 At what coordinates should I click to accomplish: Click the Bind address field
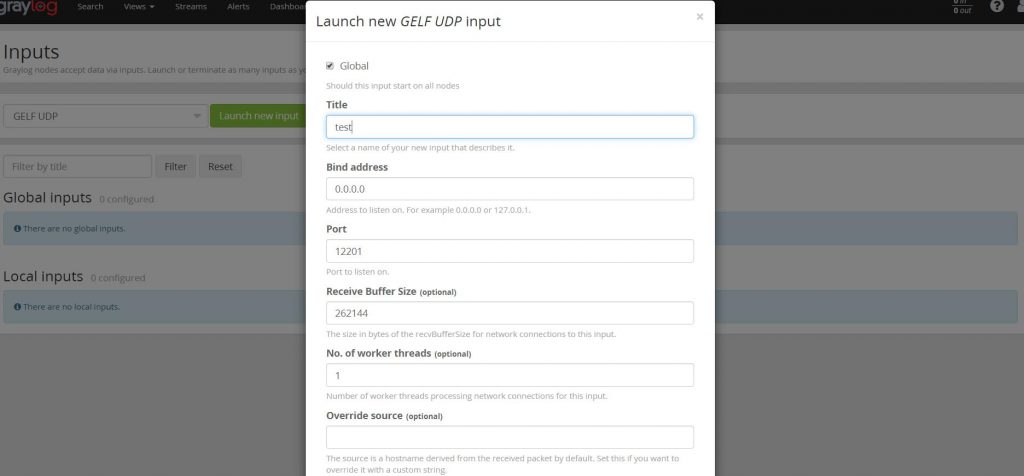(510, 189)
